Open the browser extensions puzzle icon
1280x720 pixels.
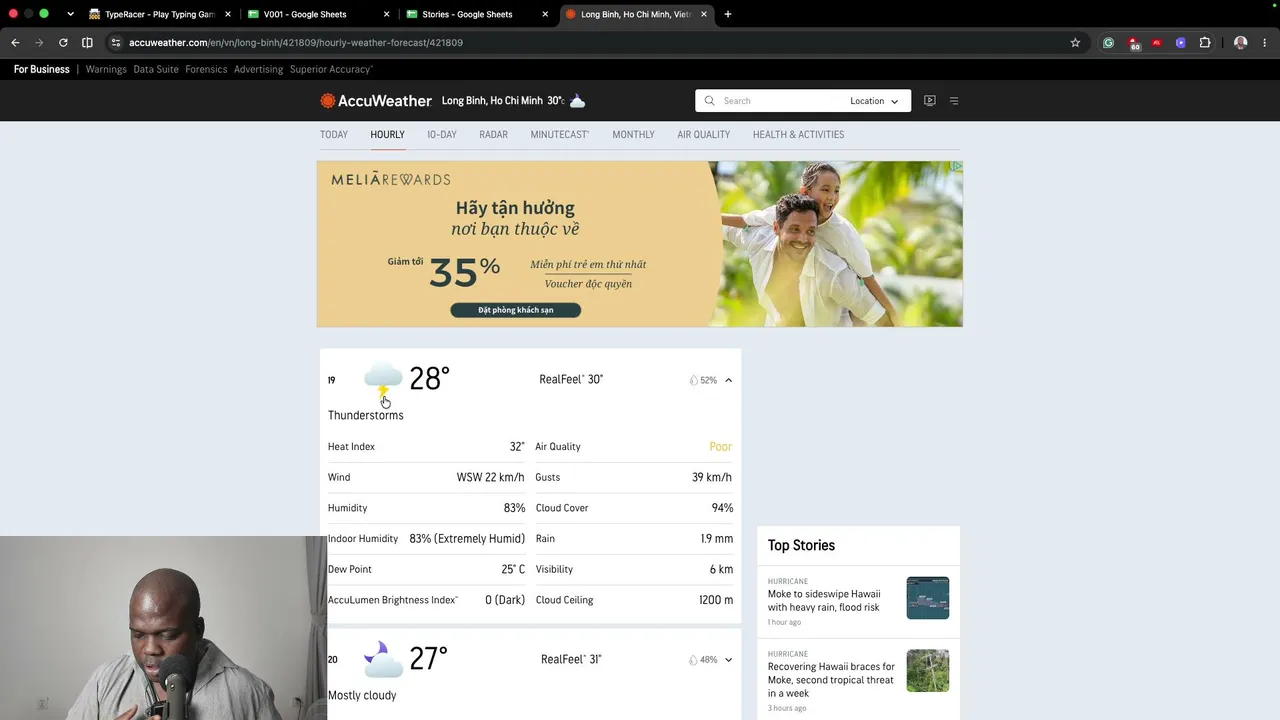pos(1205,43)
